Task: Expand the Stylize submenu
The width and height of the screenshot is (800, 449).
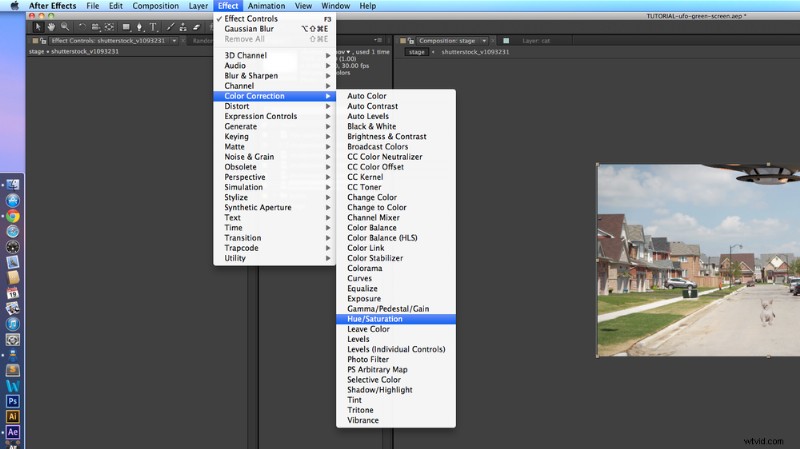Action: coord(274,197)
